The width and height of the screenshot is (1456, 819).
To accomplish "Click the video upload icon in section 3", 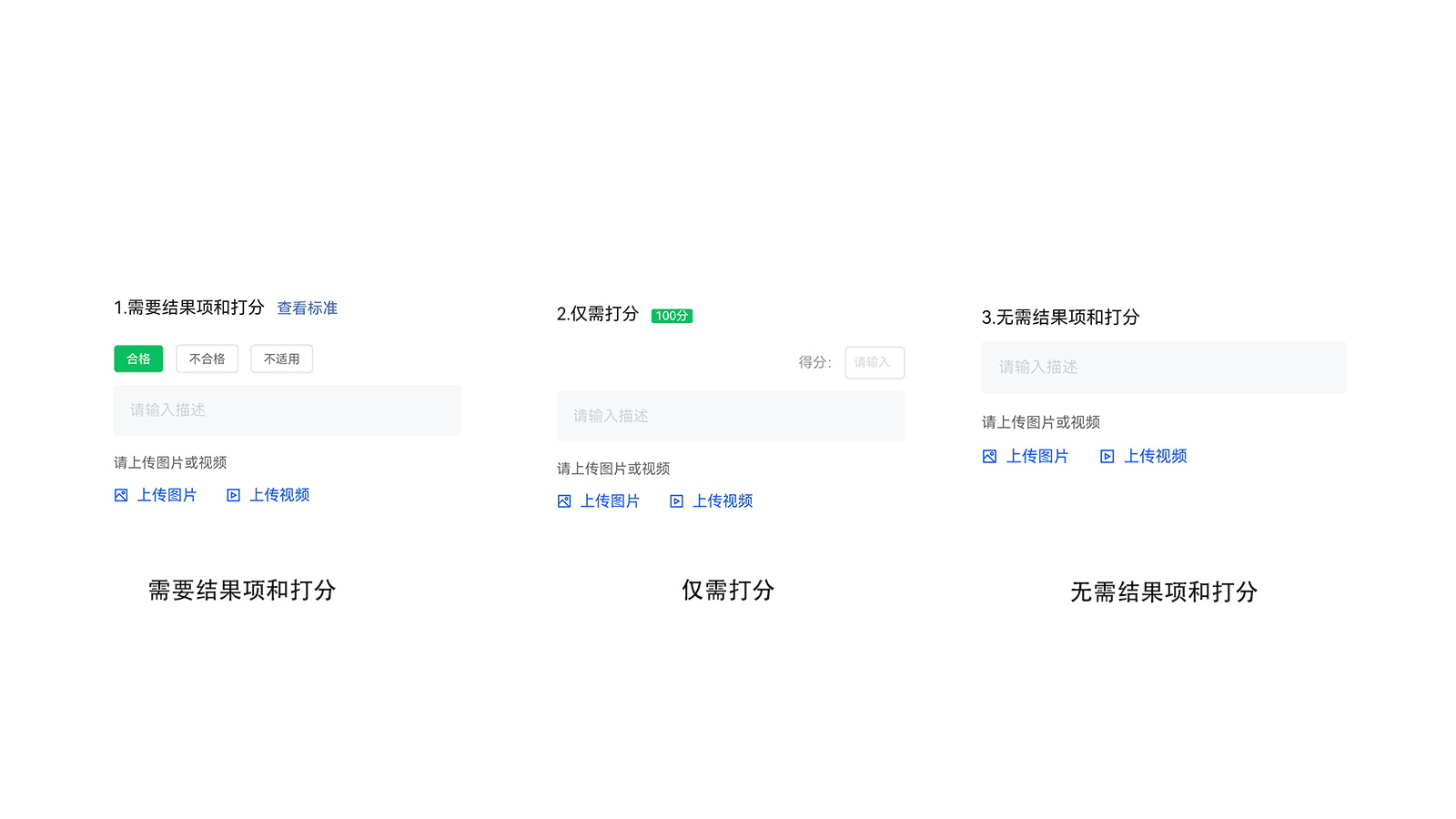I will click(x=1106, y=456).
